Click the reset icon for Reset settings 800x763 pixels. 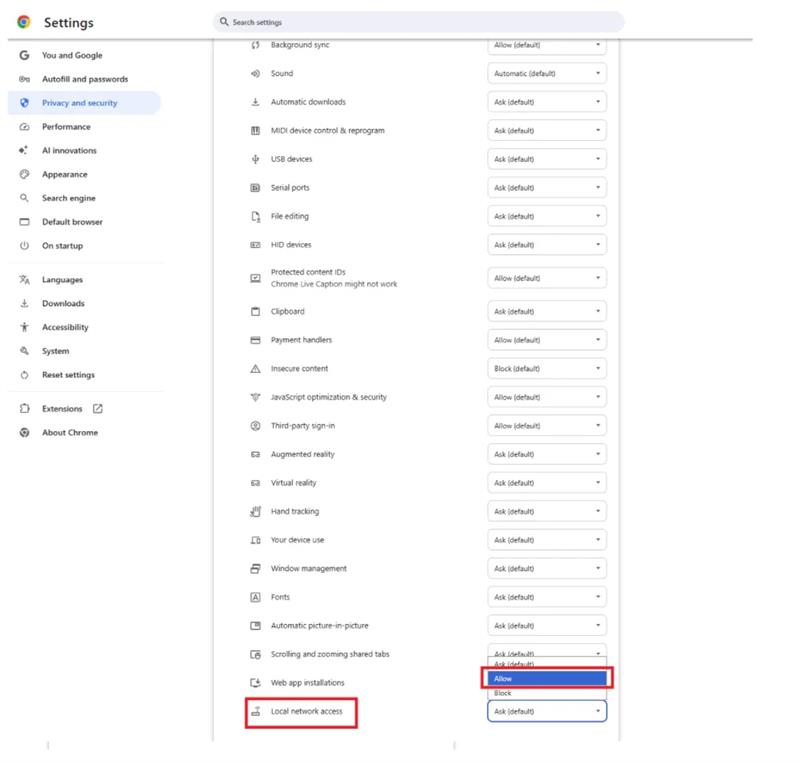click(x=24, y=375)
